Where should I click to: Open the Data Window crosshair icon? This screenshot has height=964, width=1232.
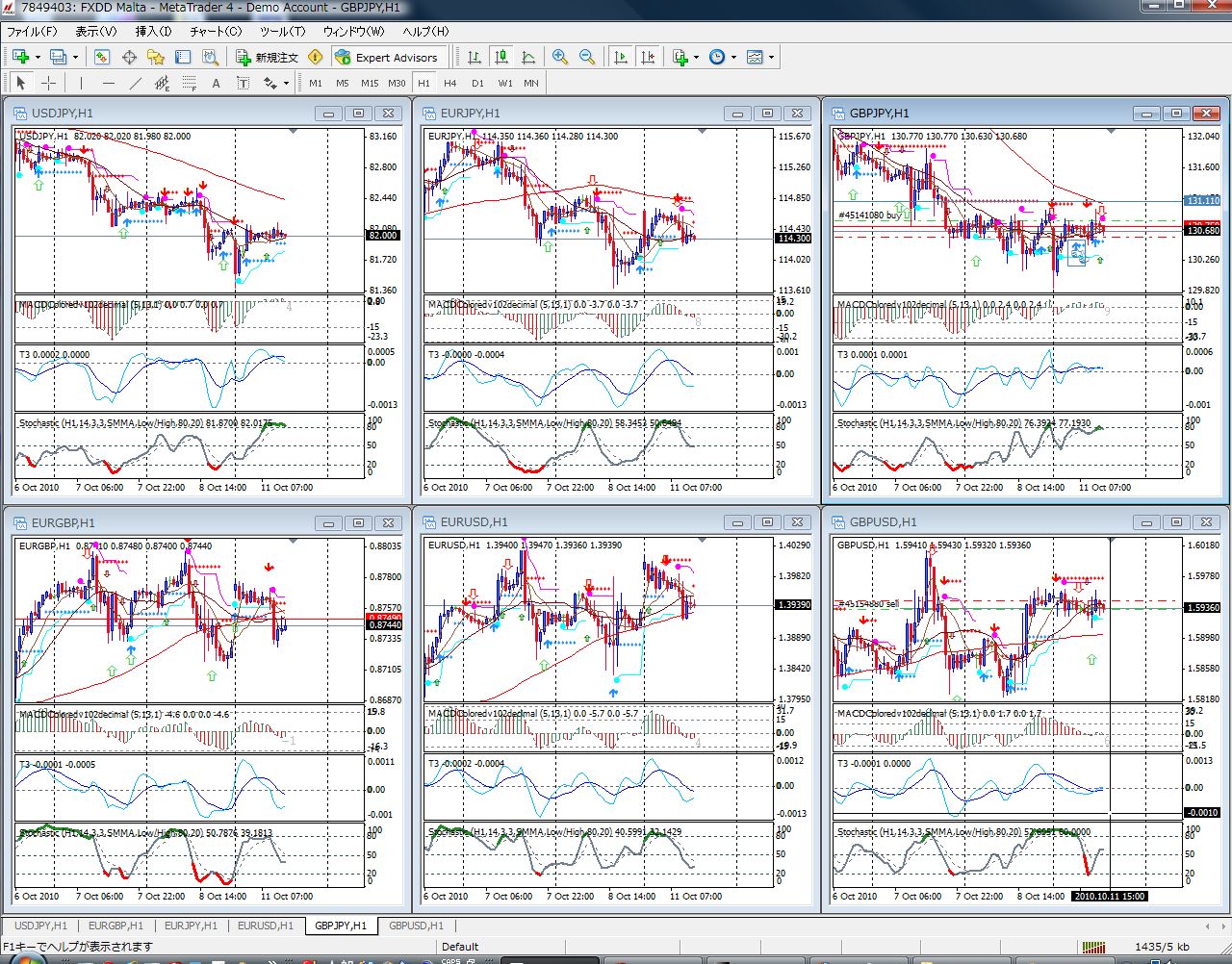(x=129, y=57)
